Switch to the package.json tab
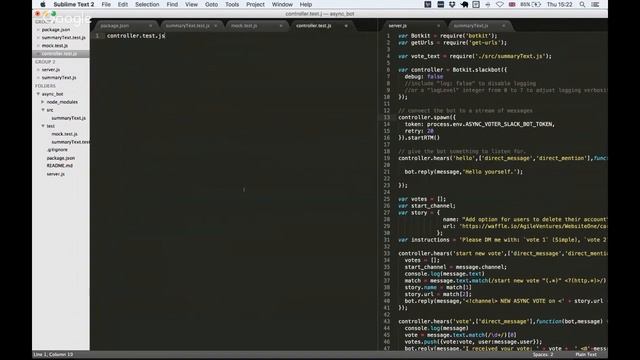The image size is (640, 360). pyautogui.click(x=124, y=26)
